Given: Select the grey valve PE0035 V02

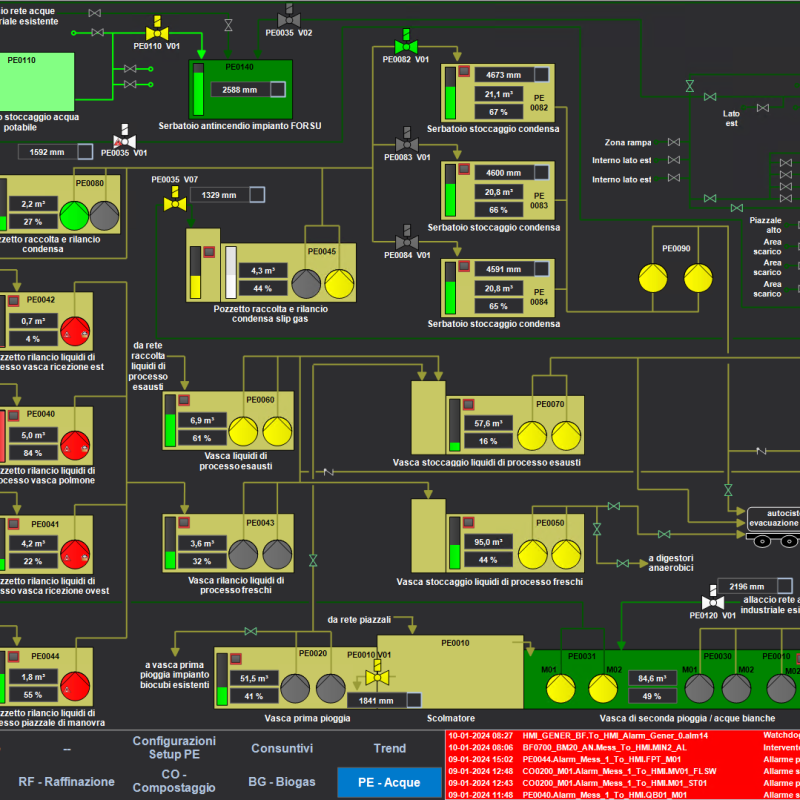Looking at the screenshot, I should [289, 16].
